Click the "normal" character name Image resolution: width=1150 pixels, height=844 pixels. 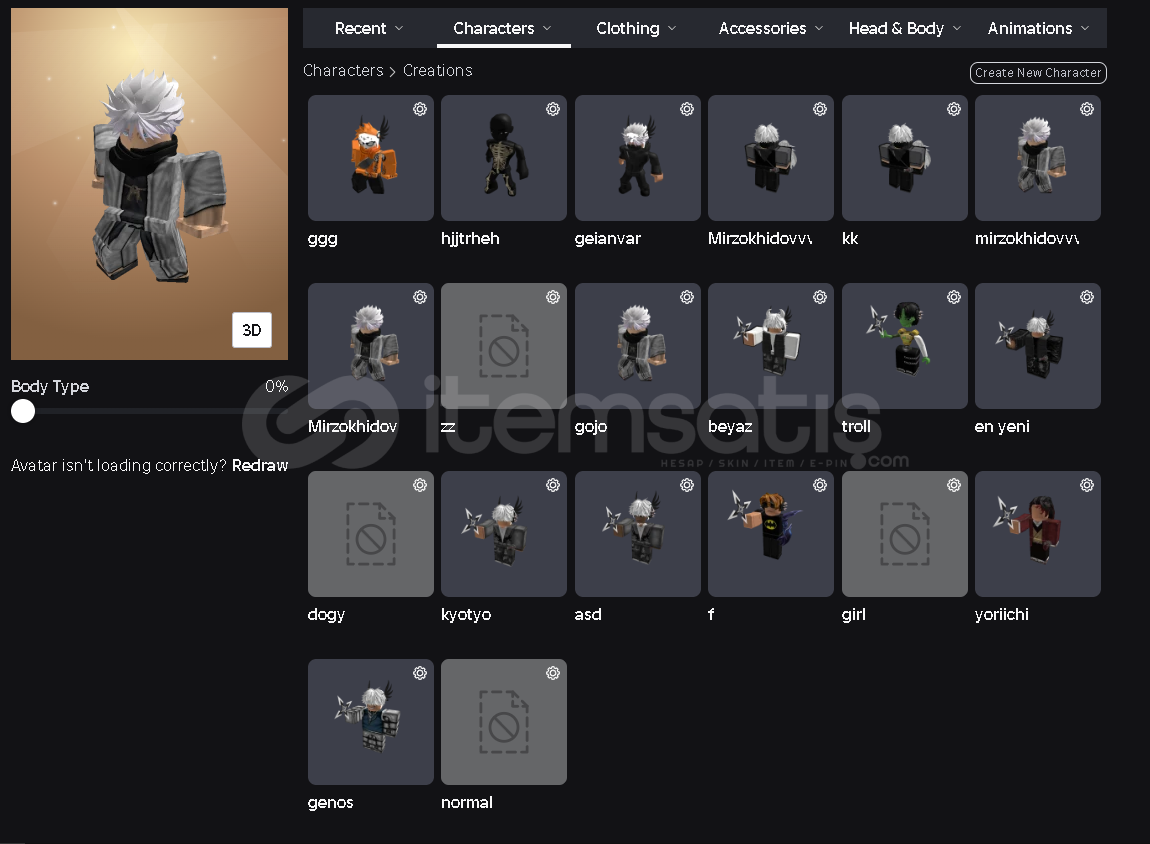point(466,802)
